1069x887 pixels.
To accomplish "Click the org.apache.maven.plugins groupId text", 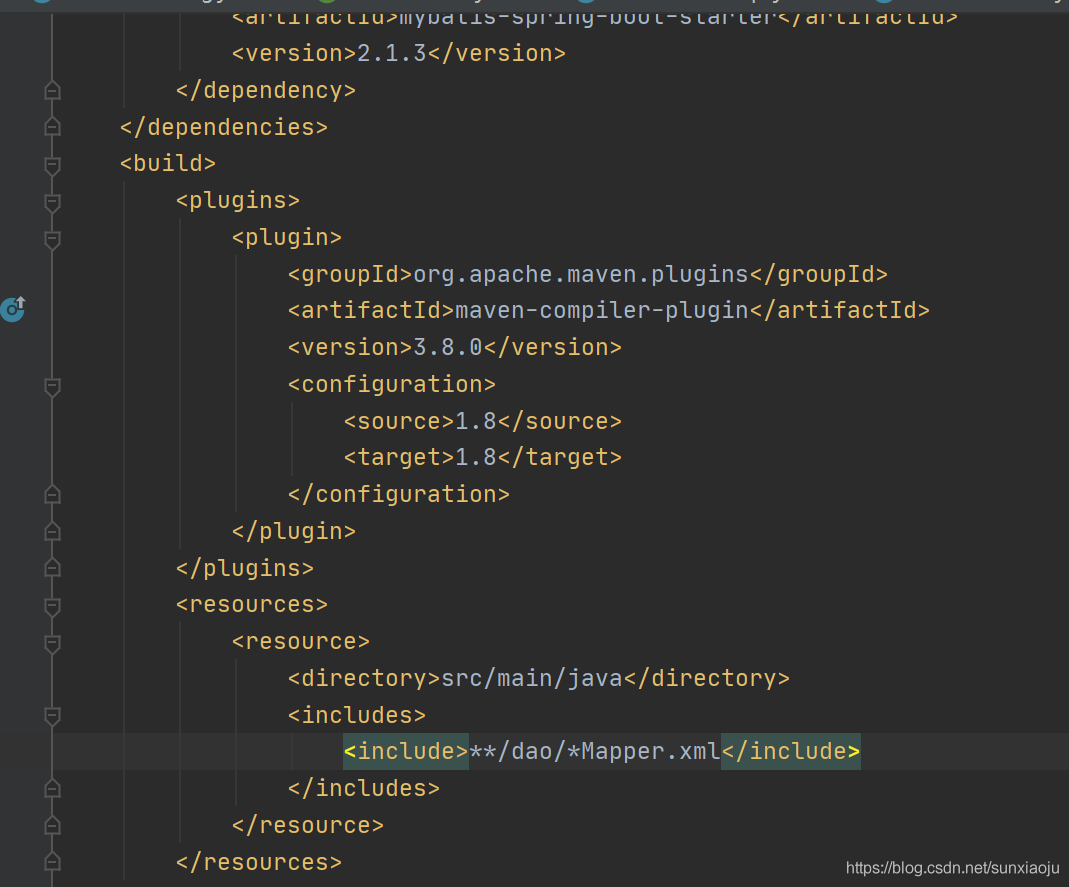I will (578, 274).
